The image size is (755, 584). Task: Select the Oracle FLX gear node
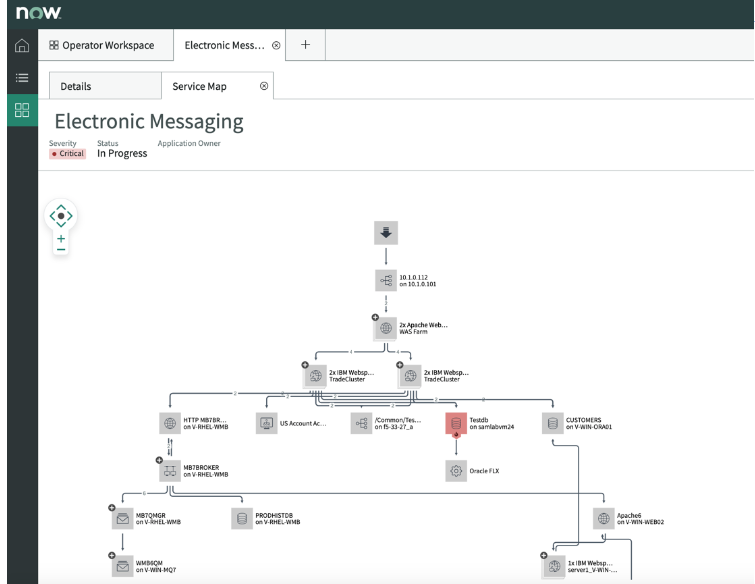point(456,471)
